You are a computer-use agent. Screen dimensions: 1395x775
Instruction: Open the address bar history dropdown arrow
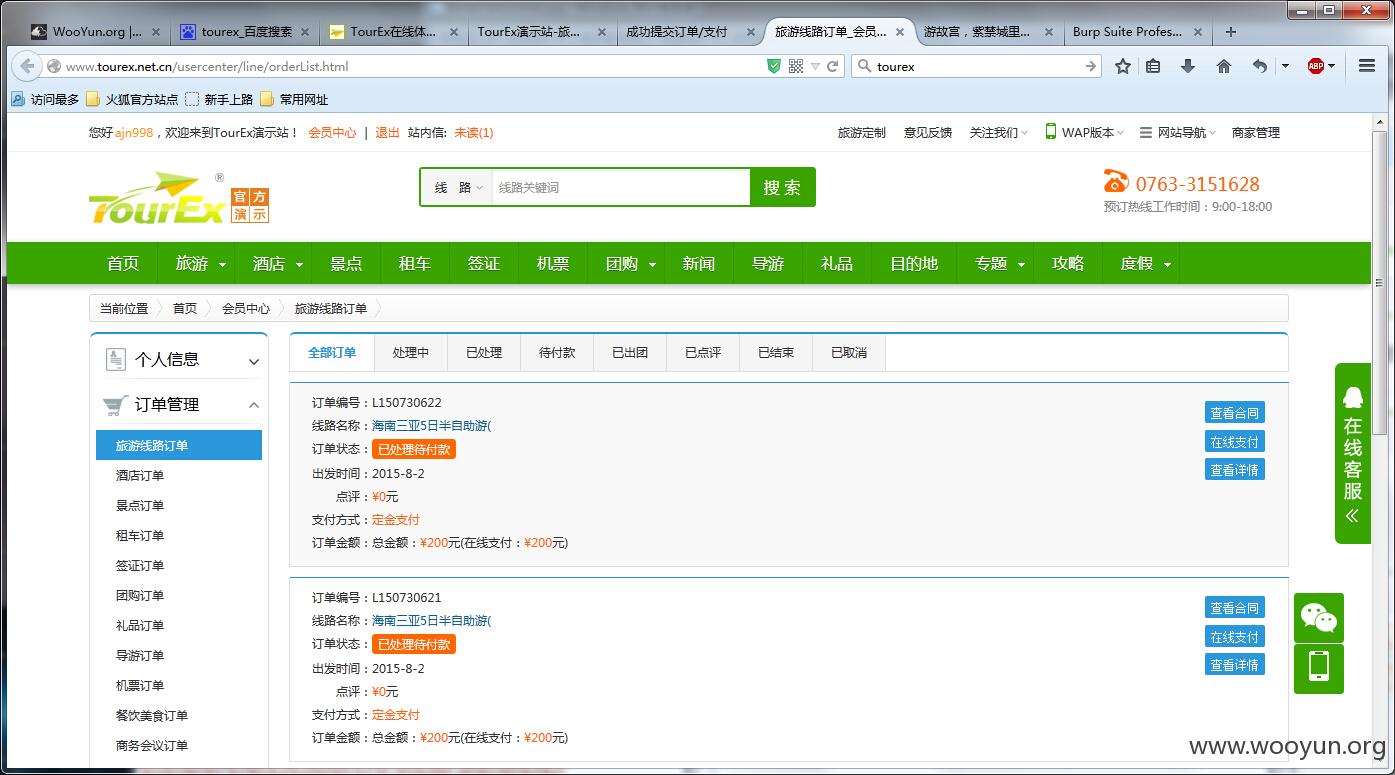(815, 66)
